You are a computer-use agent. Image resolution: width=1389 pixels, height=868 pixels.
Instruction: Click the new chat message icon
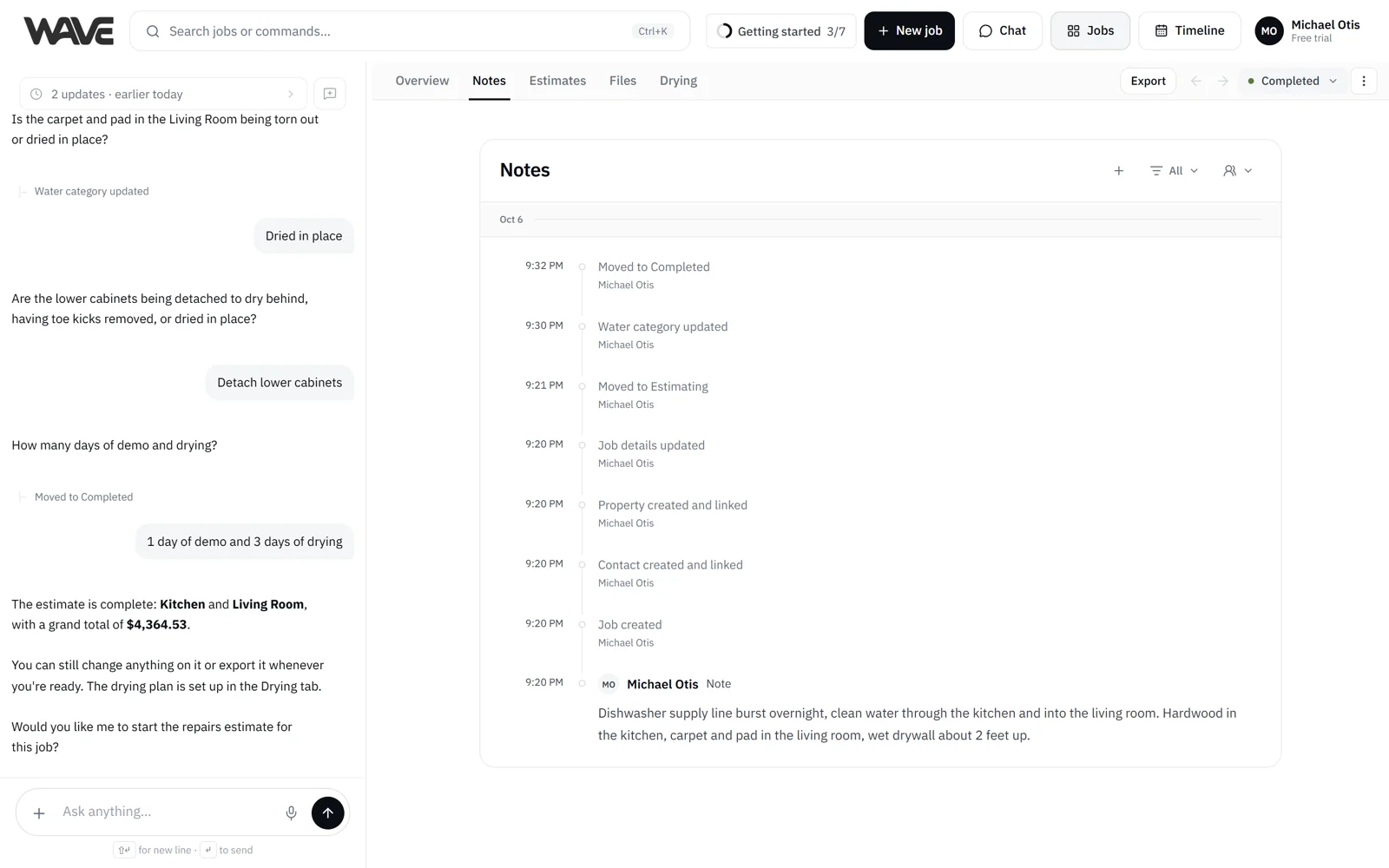point(330,94)
